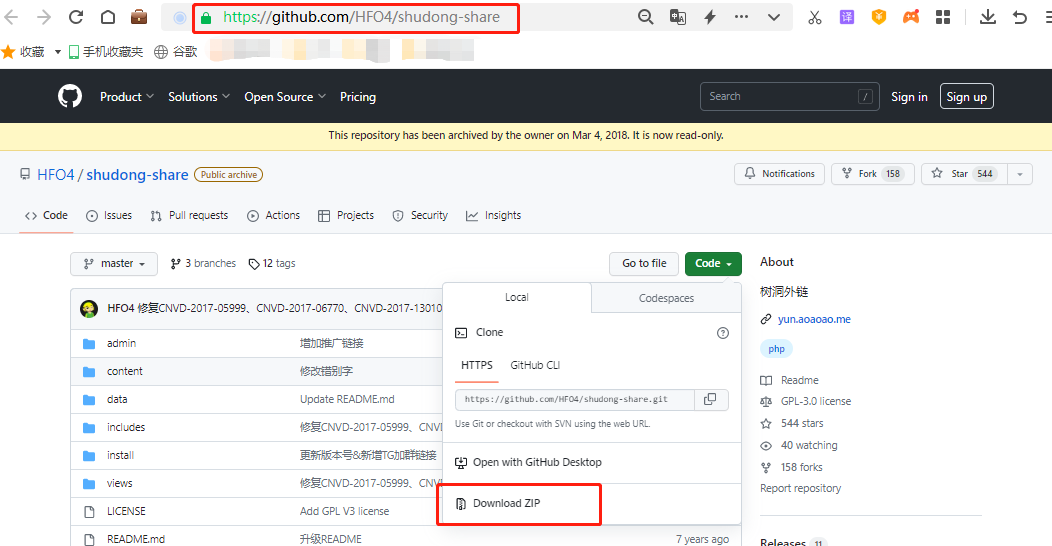Image resolution: width=1052 pixels, height=546 pixels.
Task: Switch to the Issues tab
Action: point(109,215)
